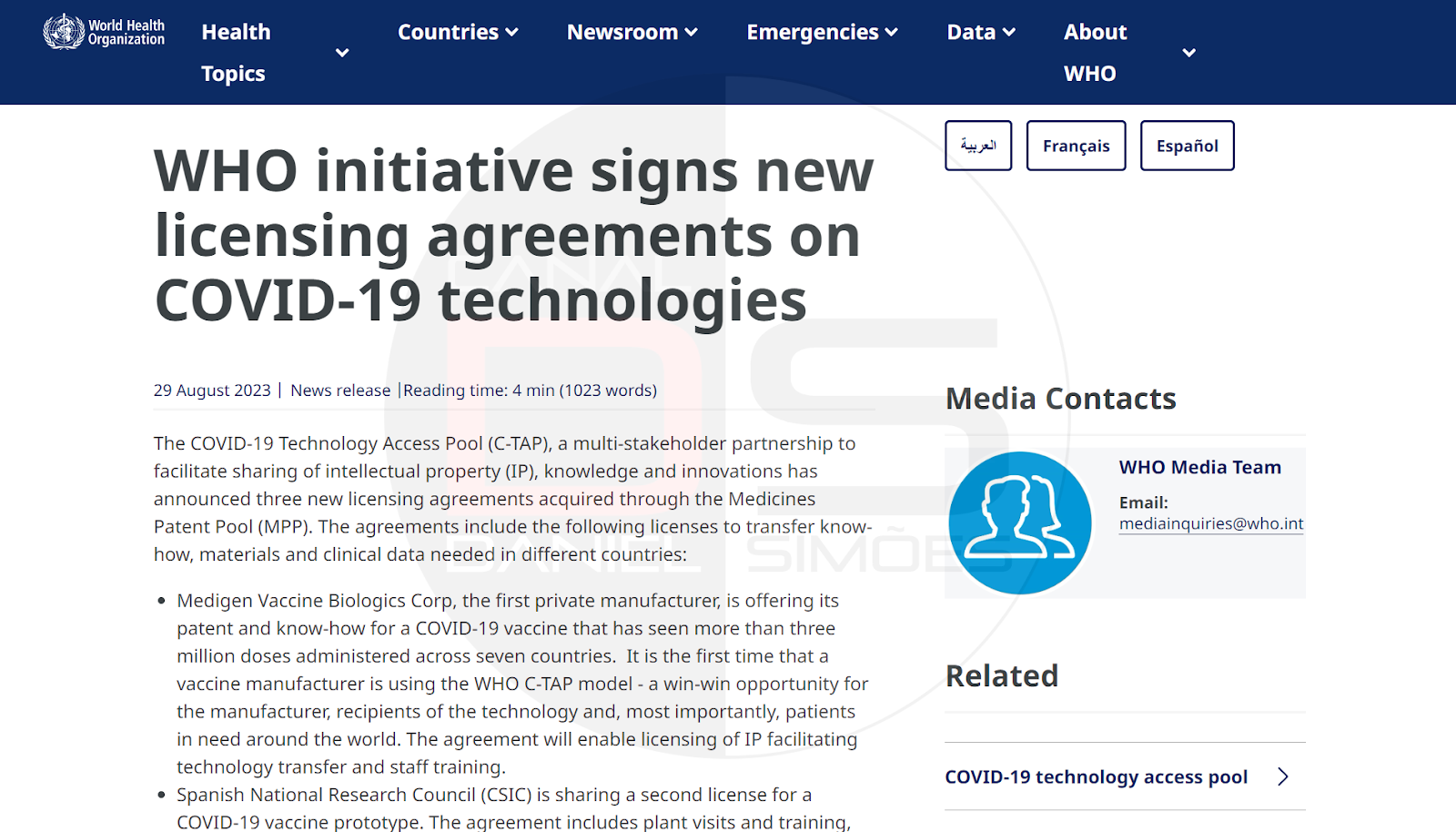Open COVID-19 technology access pool link
1456x832 pixels.
(x=1096, y=776)
